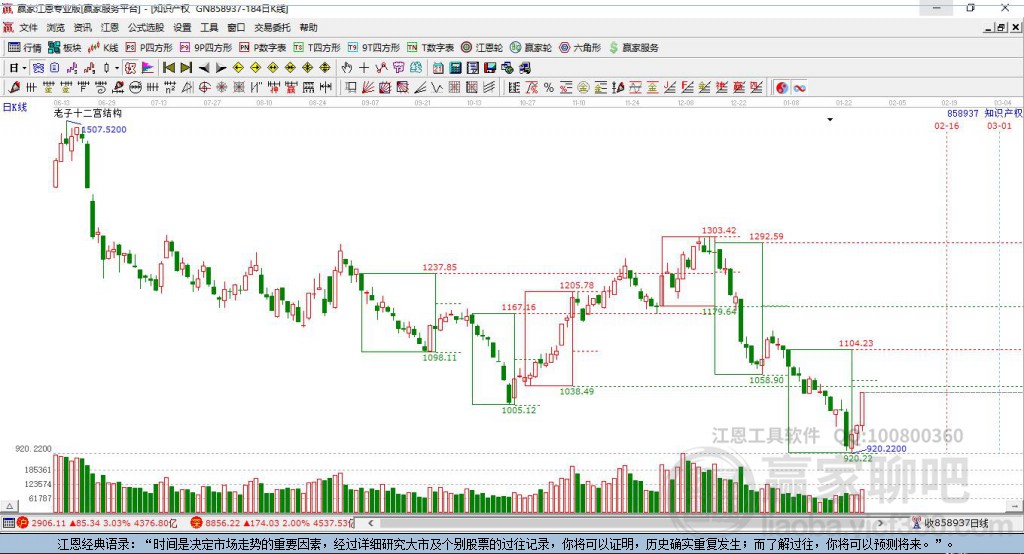
Task: Switch to the K线 view
Action: click(103, 48)
